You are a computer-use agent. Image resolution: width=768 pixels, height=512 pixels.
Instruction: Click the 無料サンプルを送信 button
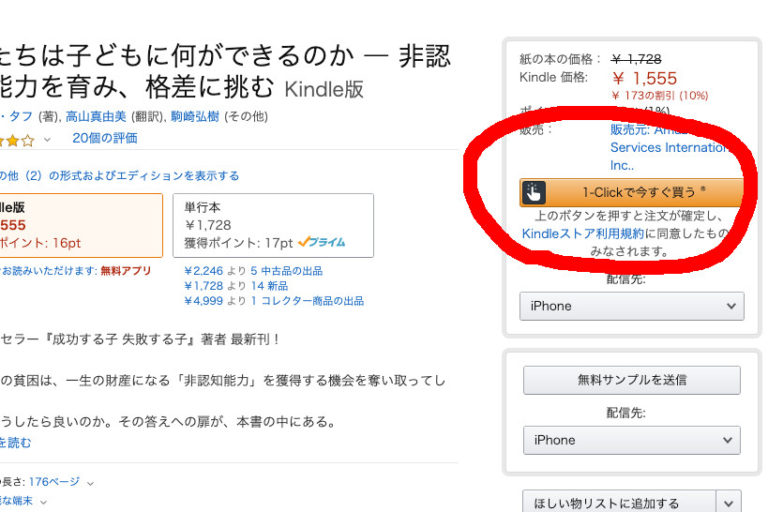[631, 380]
